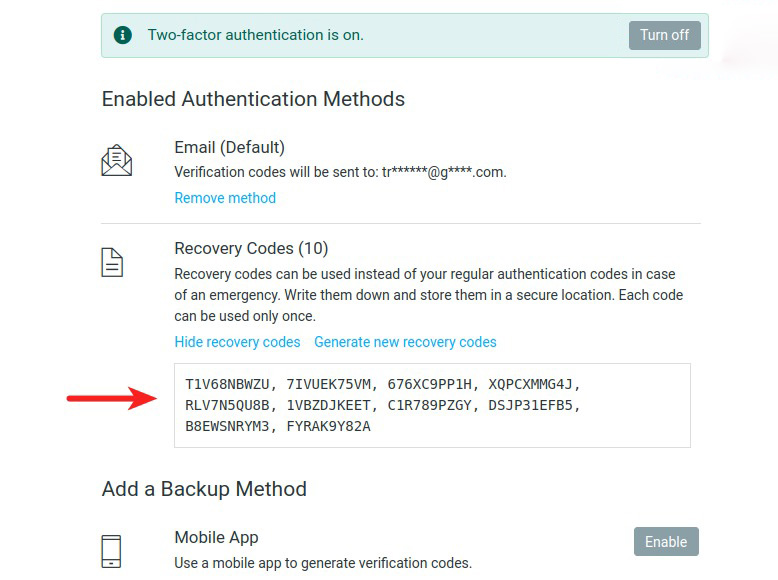Click inside the recovery codes text box

click(x=424, y=405)
